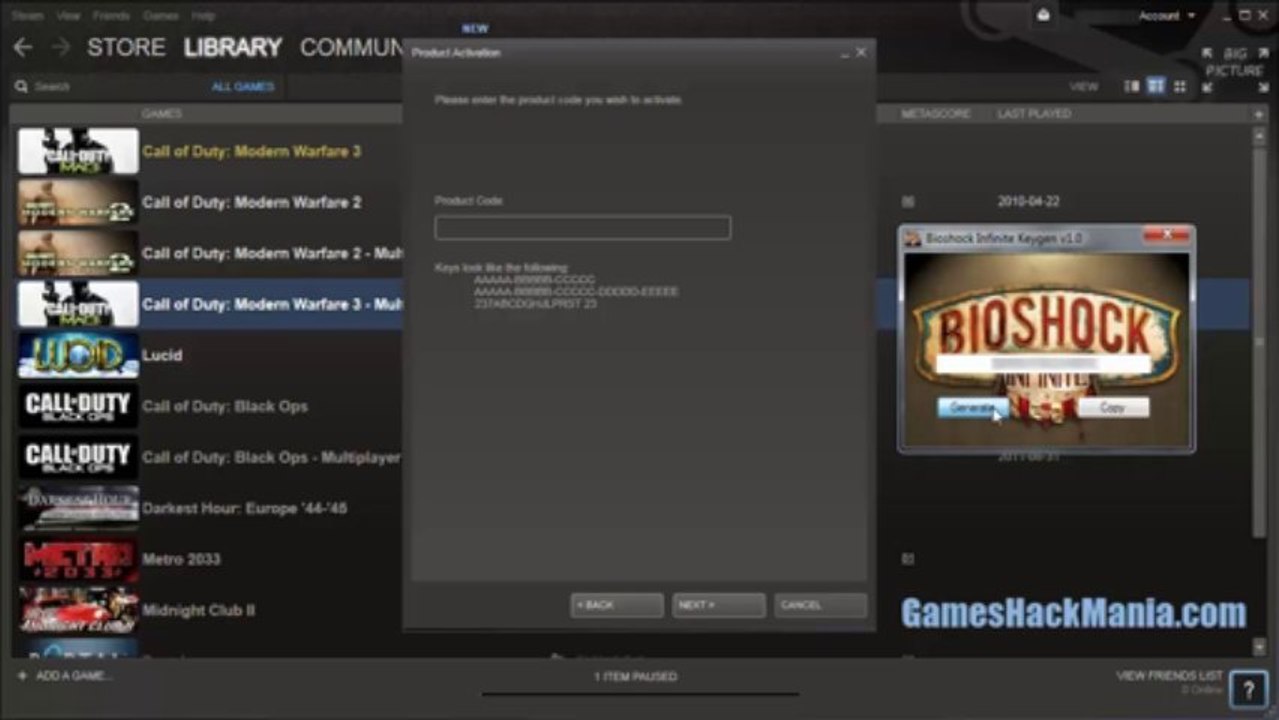This screenshot has height=720, width=1279.
Task: Switch to the COMMUNITY tab
Action: coord(352,47)
